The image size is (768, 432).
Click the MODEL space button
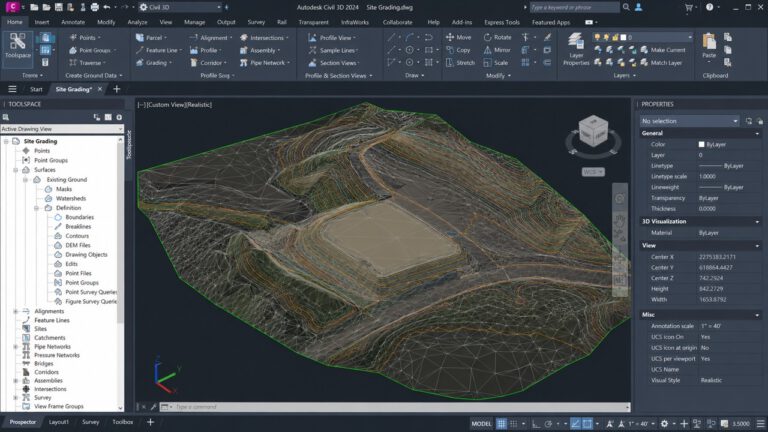pyautogui.click(x=481, y=424)
